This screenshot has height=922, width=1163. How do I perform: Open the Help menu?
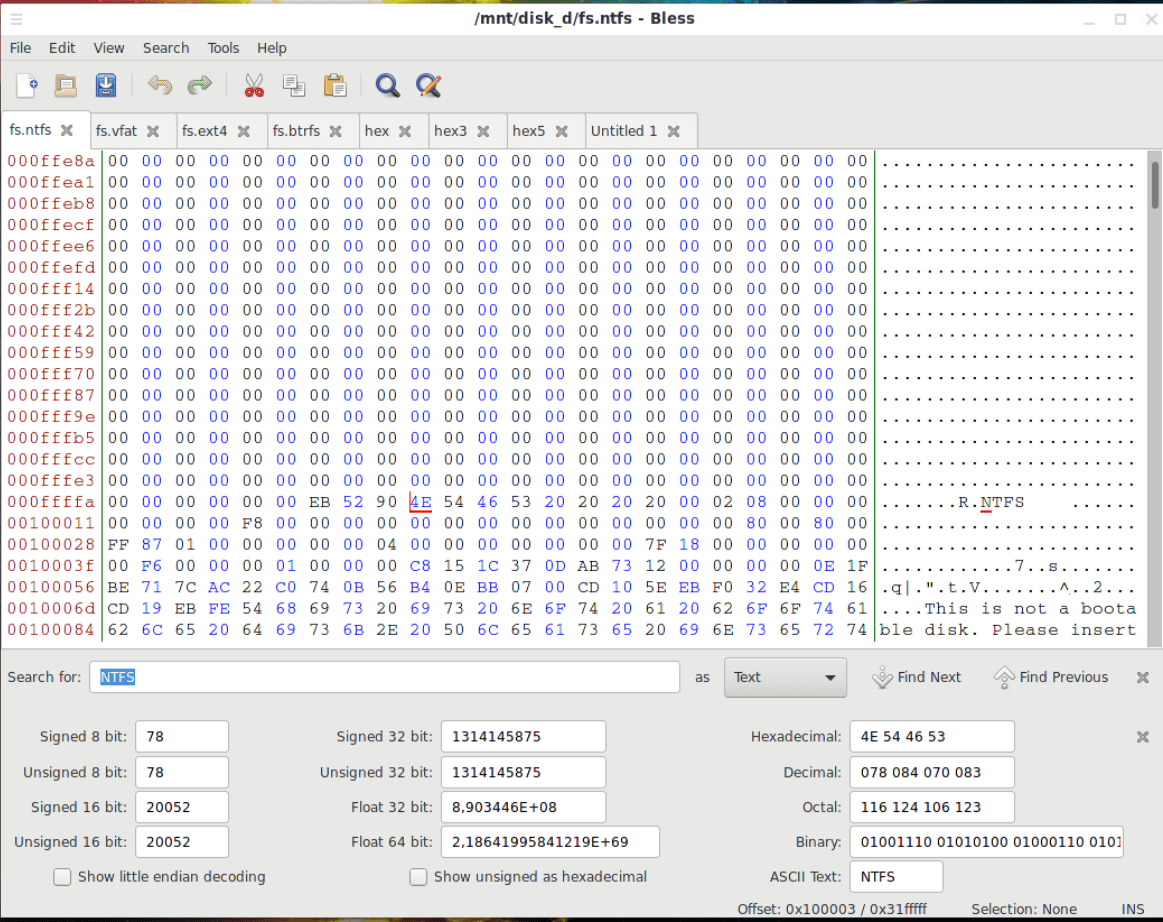click(271, 47)
